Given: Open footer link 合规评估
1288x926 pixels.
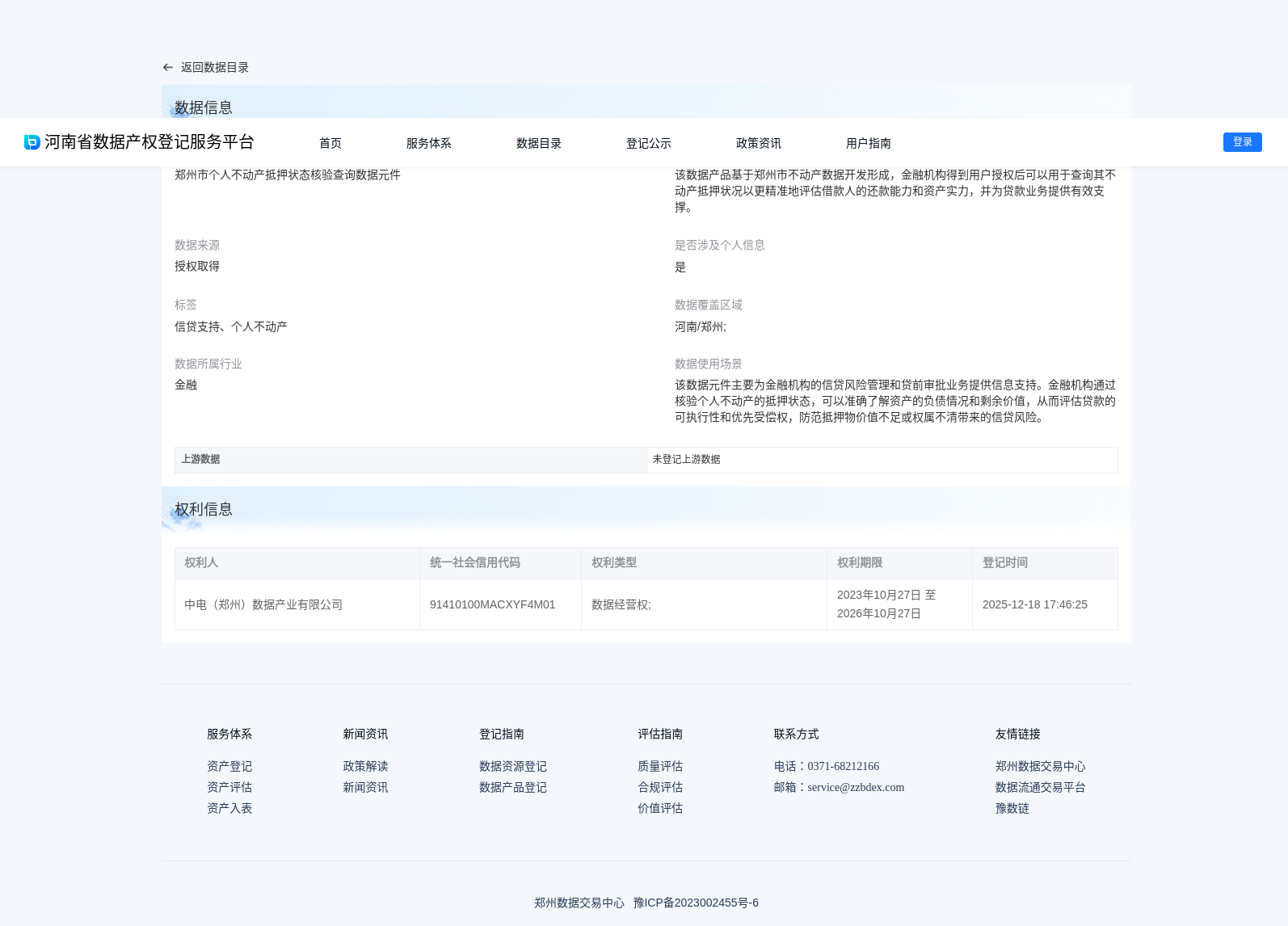Looking at the screenshot, I should (x=660, y=787).
